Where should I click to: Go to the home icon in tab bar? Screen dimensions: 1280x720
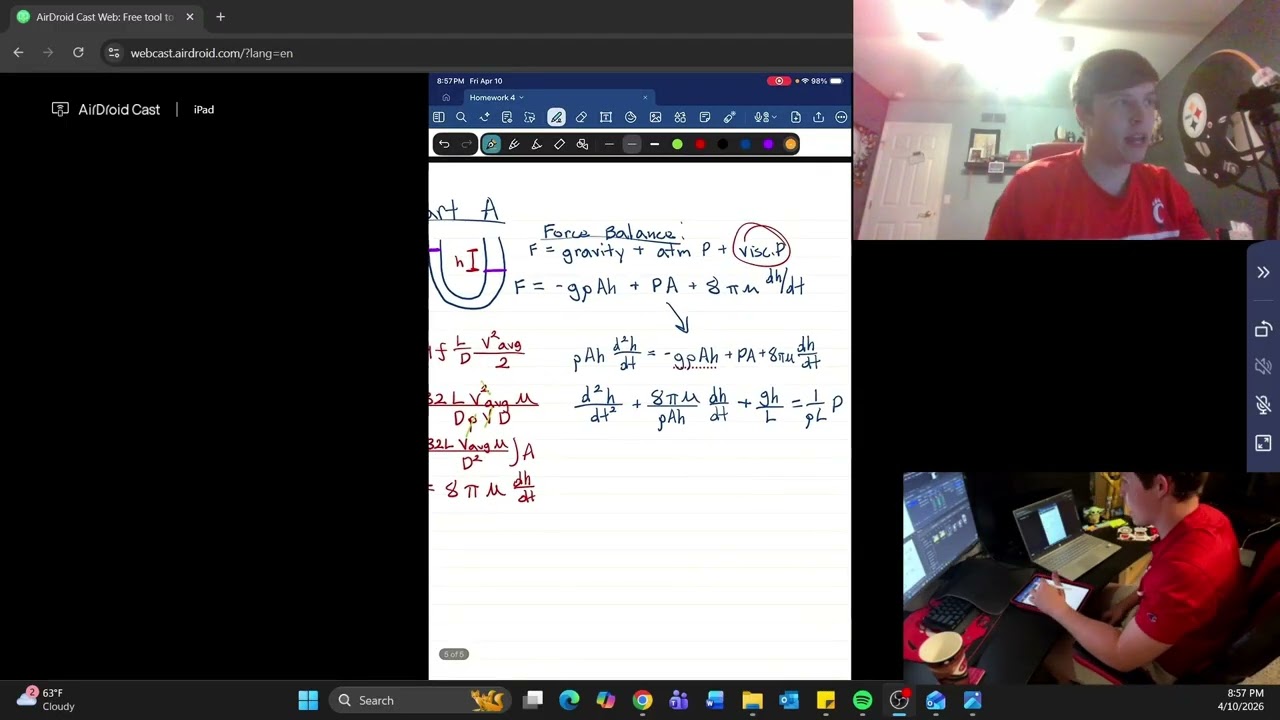click(x=446, y=98)
